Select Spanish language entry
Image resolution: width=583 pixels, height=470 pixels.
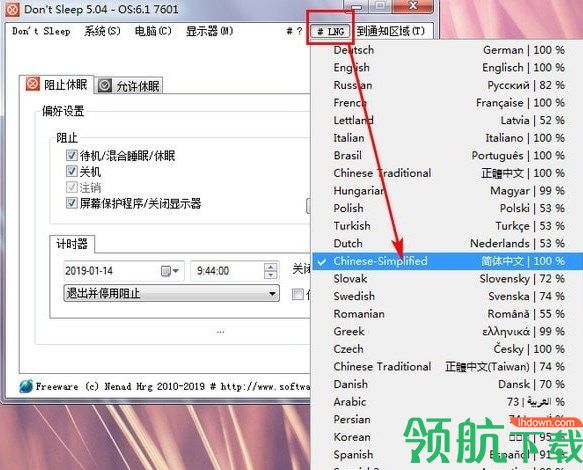click(447, 455)
